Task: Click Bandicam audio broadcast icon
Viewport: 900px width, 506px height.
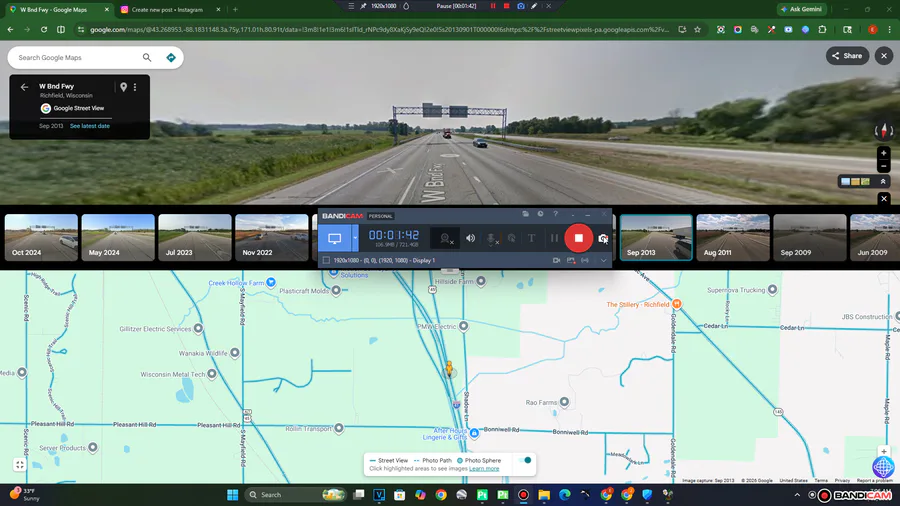Action: [585, 260]
